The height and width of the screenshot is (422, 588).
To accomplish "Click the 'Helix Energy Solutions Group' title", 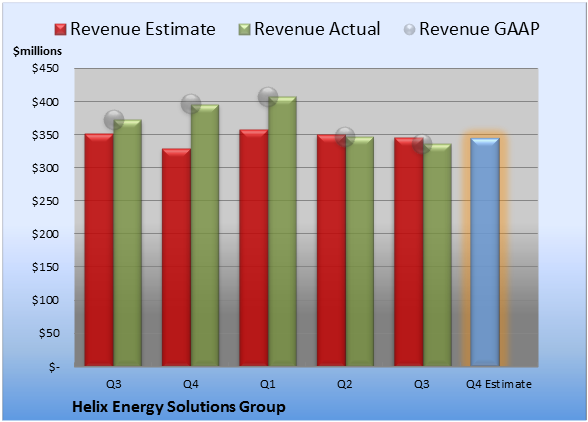I will coord(179,407).
